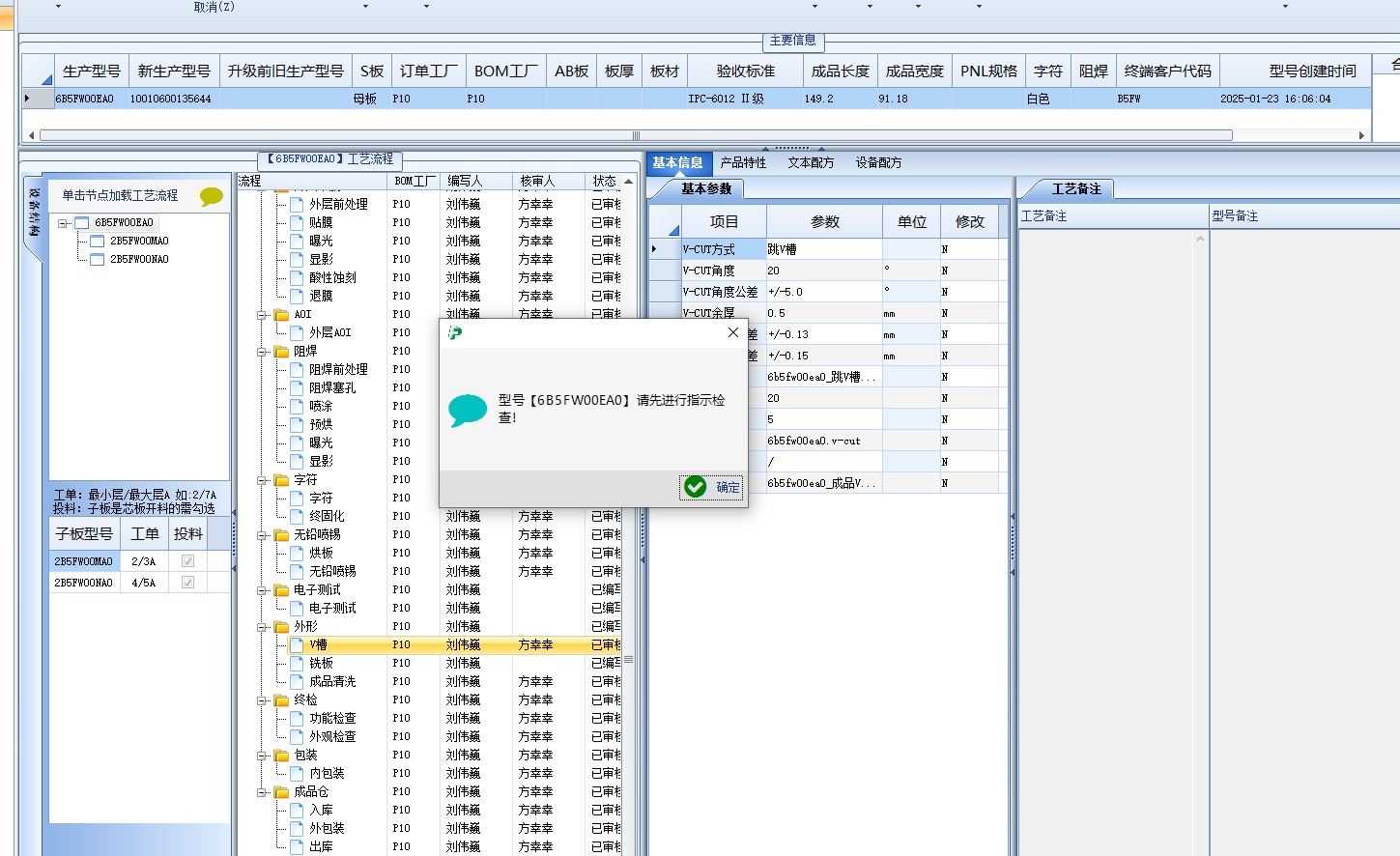
Task: Click the folder icon of the 字符 node
Action: [x=281, y=480]
